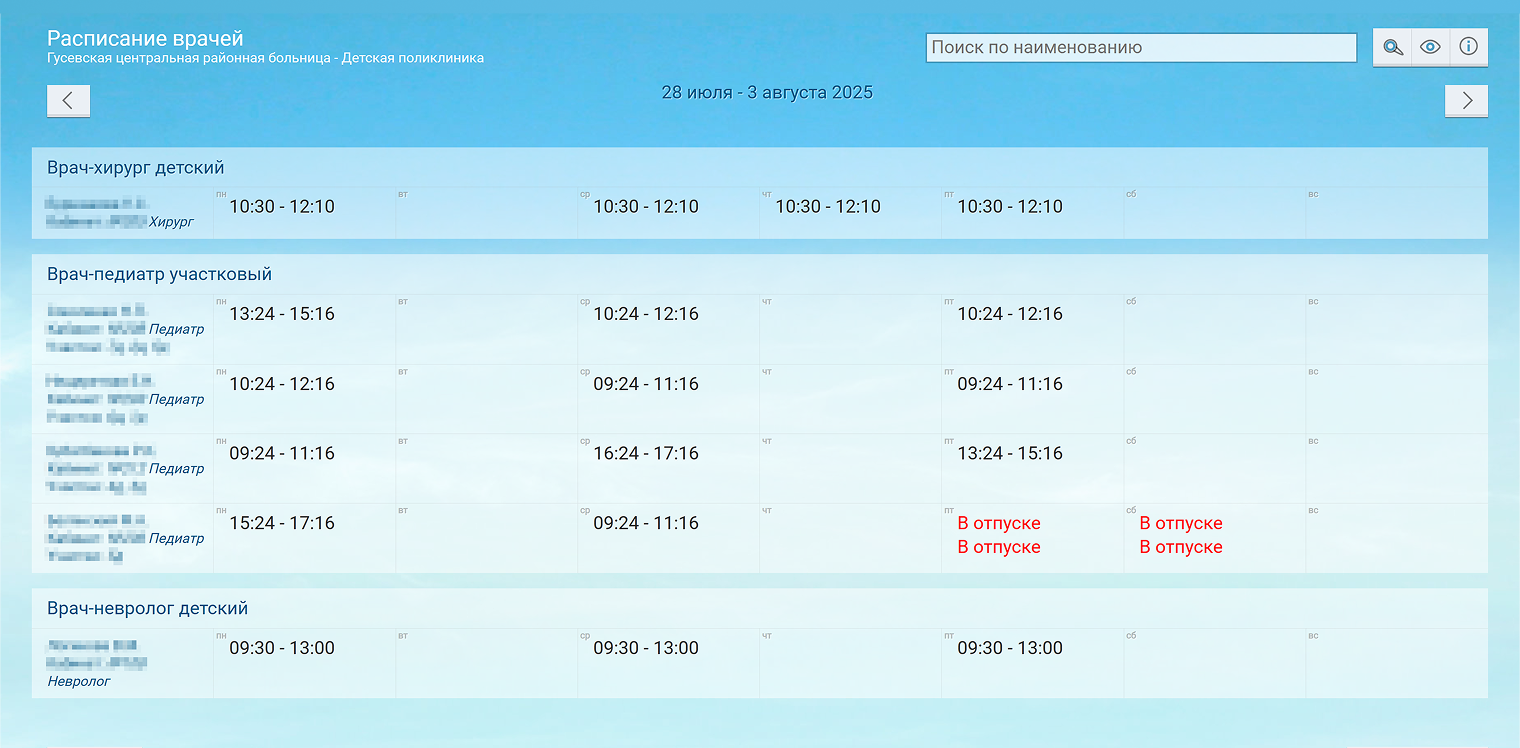Viewport: 1520px width, 748px height.
Task: Select pediatrician Friday slot 13:24 - 15:16
Action: 1010,453
